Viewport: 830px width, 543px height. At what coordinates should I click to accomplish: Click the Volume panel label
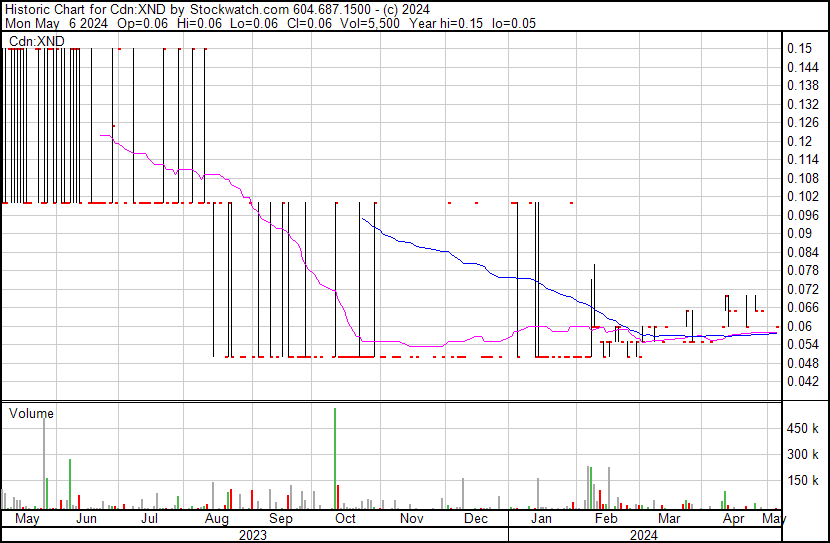click(x=31, y=413)
